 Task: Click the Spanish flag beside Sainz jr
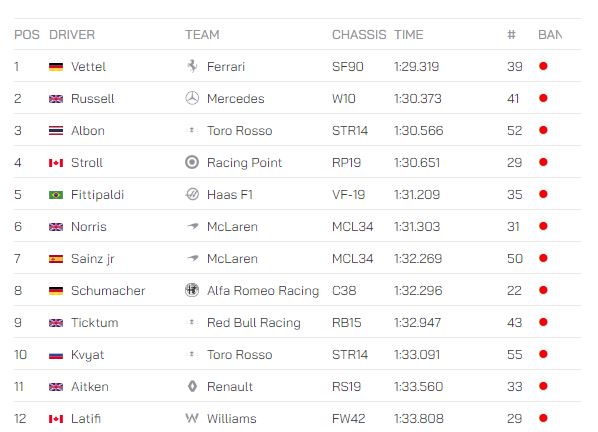coord(56,259)
